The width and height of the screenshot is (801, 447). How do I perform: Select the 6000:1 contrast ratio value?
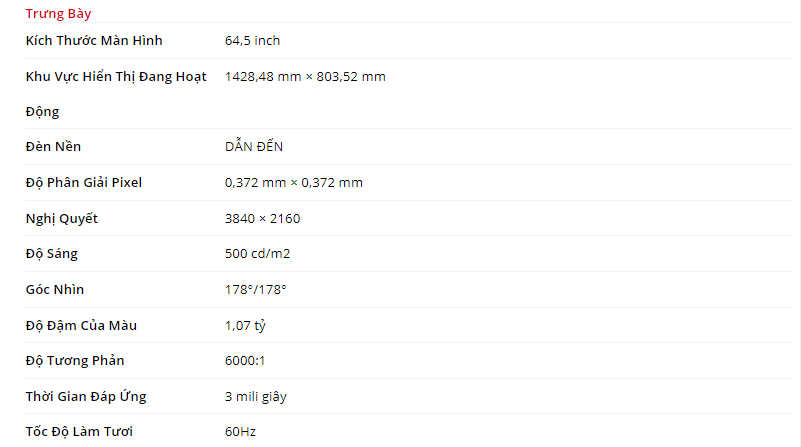pos(245,361)
